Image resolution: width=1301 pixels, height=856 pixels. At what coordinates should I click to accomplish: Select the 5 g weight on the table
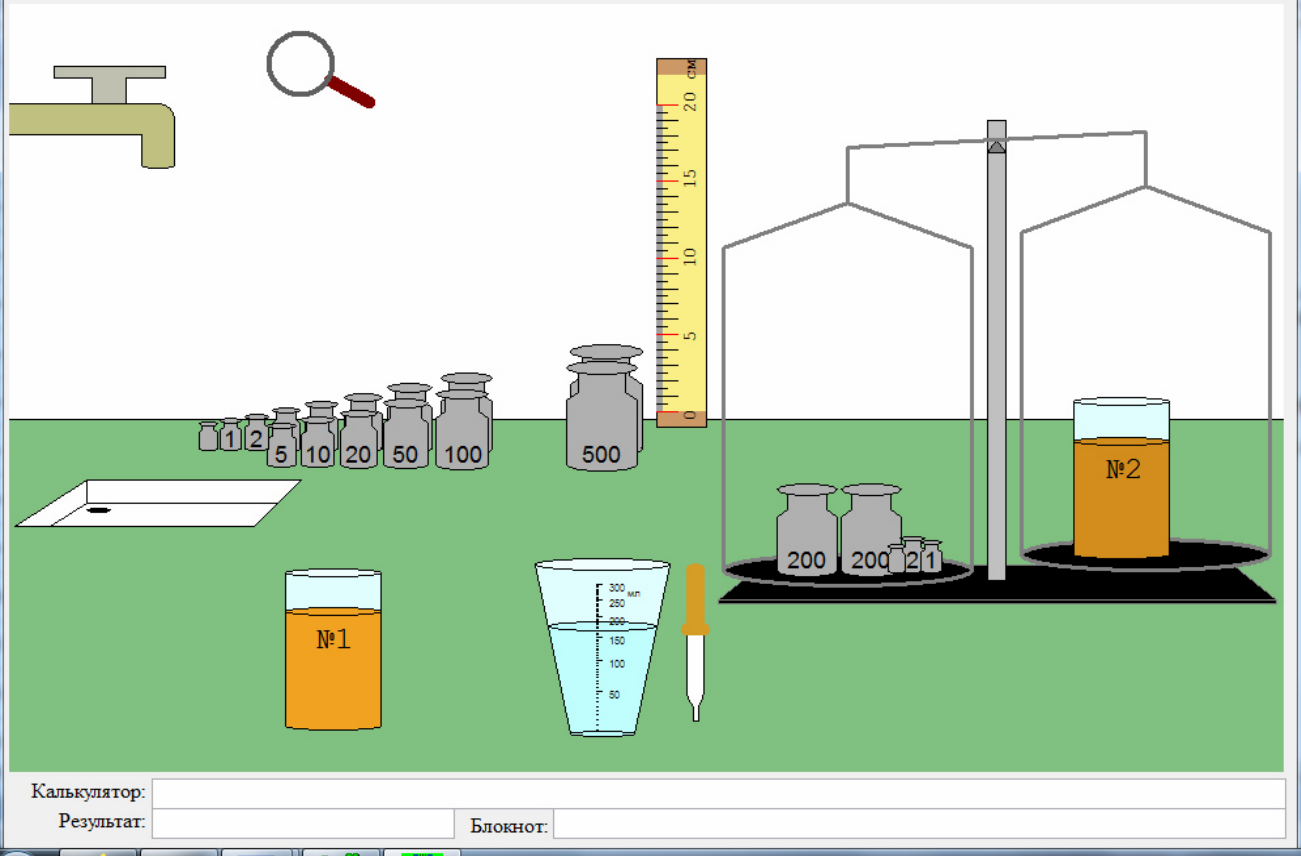pos(282,447)
